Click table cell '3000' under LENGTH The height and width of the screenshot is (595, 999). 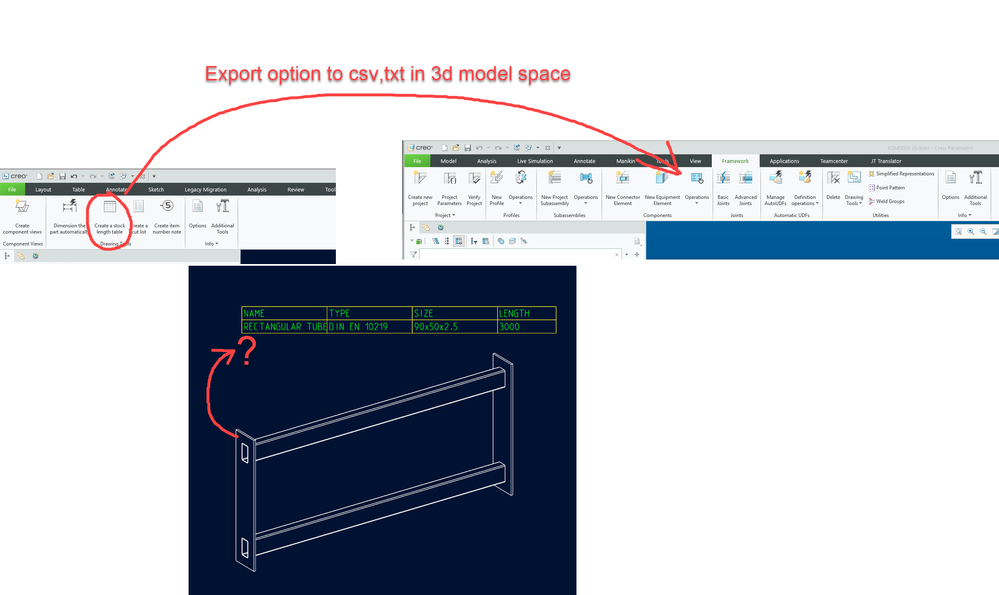[526, 327]
